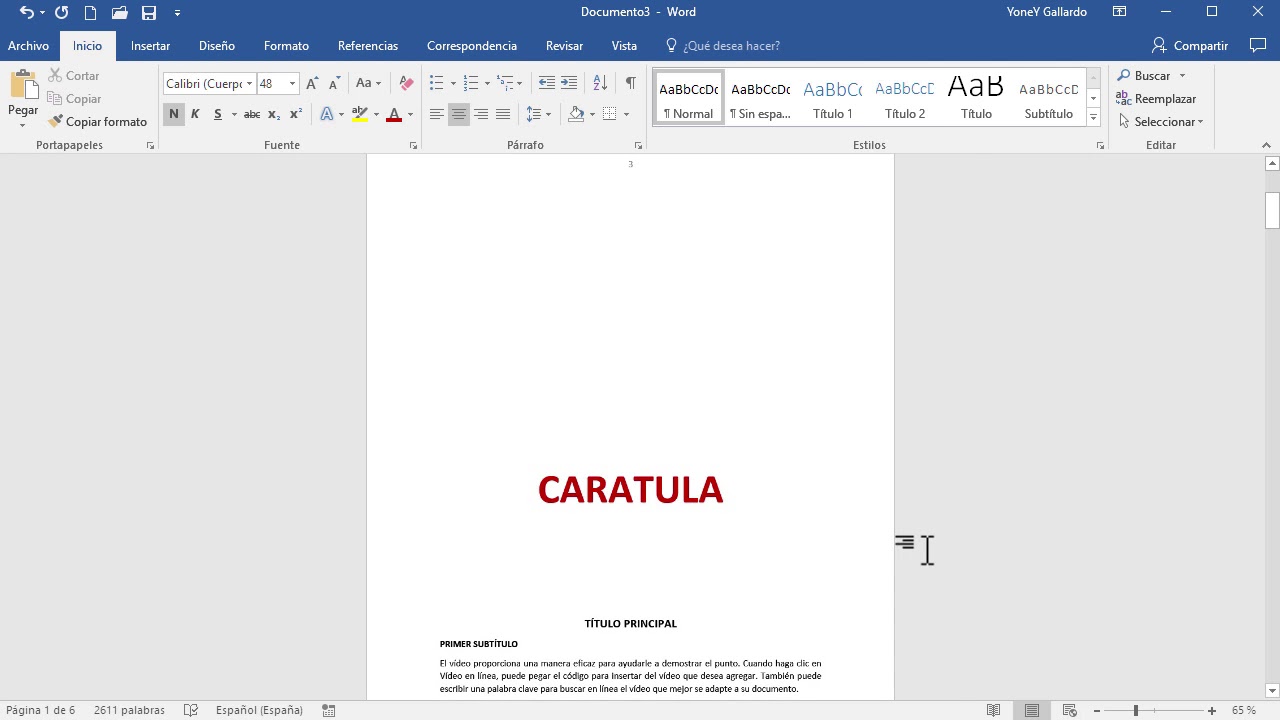
Task: Switch to the Vista tab
Action: pos(624,45)
